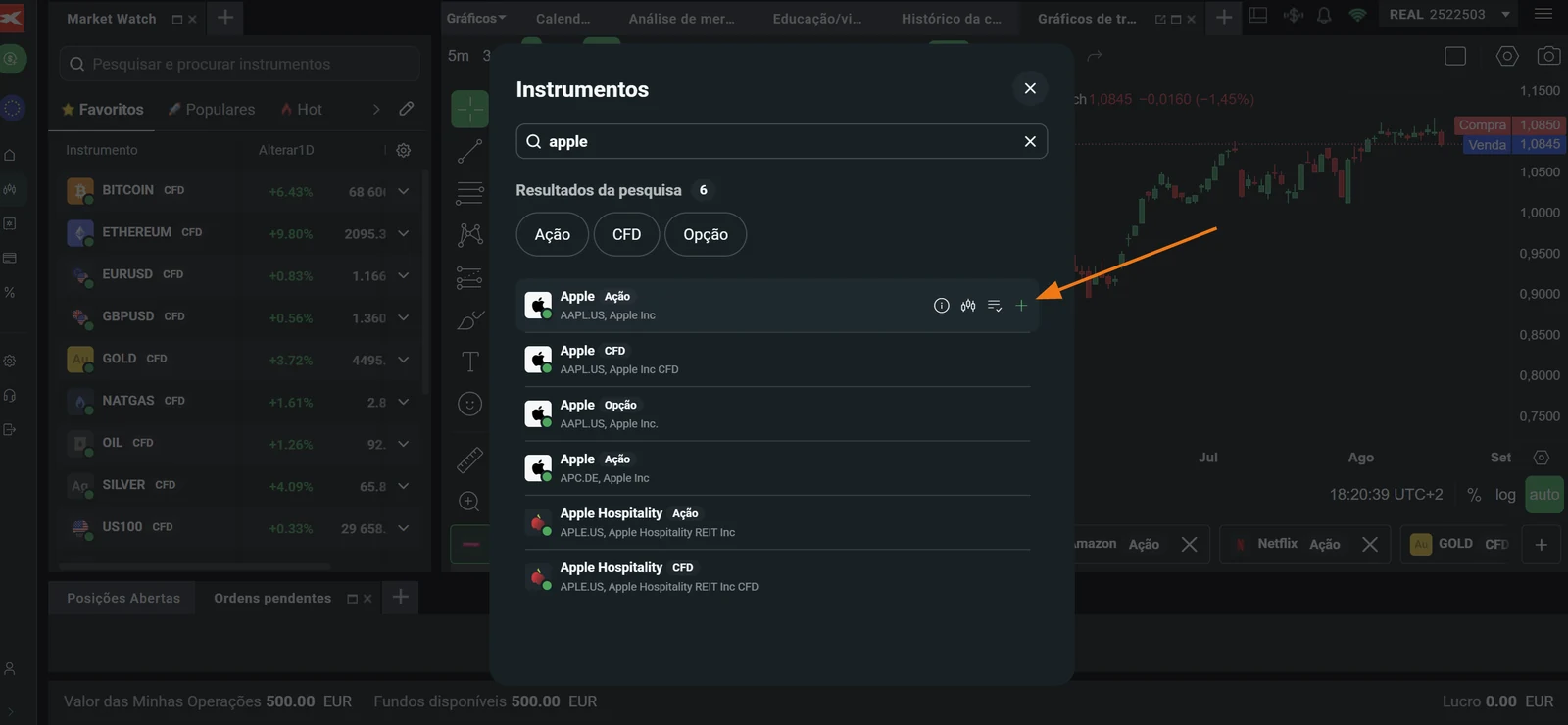This screenshot has width=1568, height=725.
Task: Select the brush drawing tool
Action: tap(470, 320)
